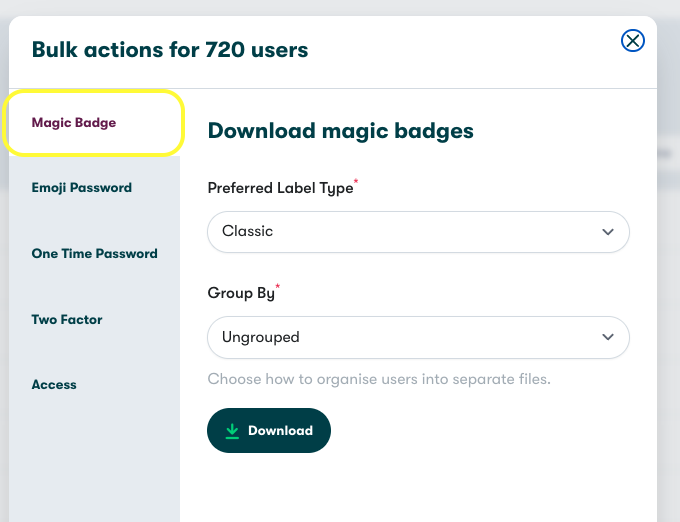This screenshot has height=522, width=680.
Task: Click the chevron arrow on Ungrouped dropdown
Action: [x=608, y=338]
